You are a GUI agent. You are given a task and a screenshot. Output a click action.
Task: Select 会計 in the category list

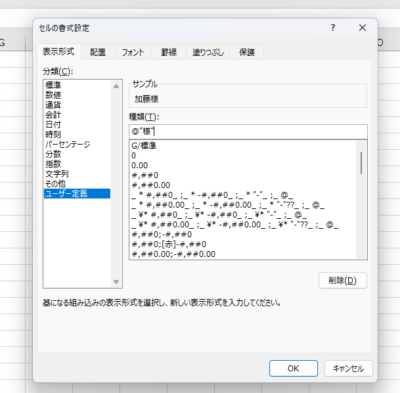pyautogui.click(x=77, y=115)
